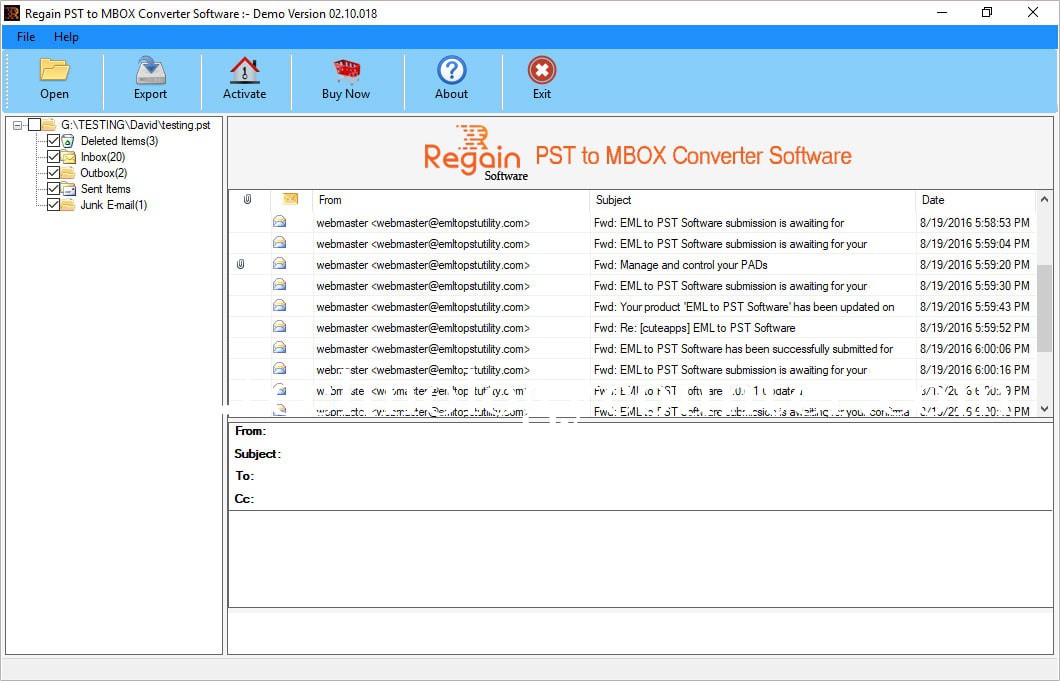Open the 'Fwd: Manage and control your PADs' email

(681, 264)
